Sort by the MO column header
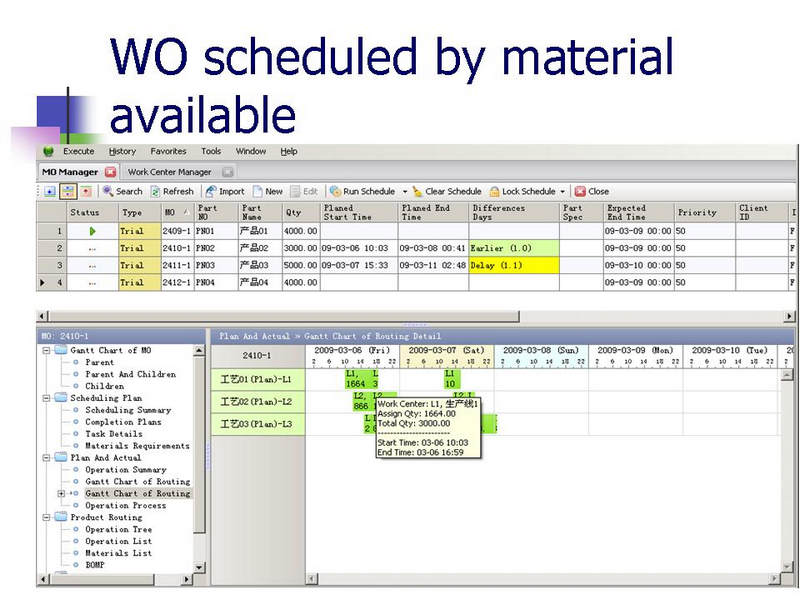This screenshot has height=600, width=800. pyautogui.click(x=178, y=212)
